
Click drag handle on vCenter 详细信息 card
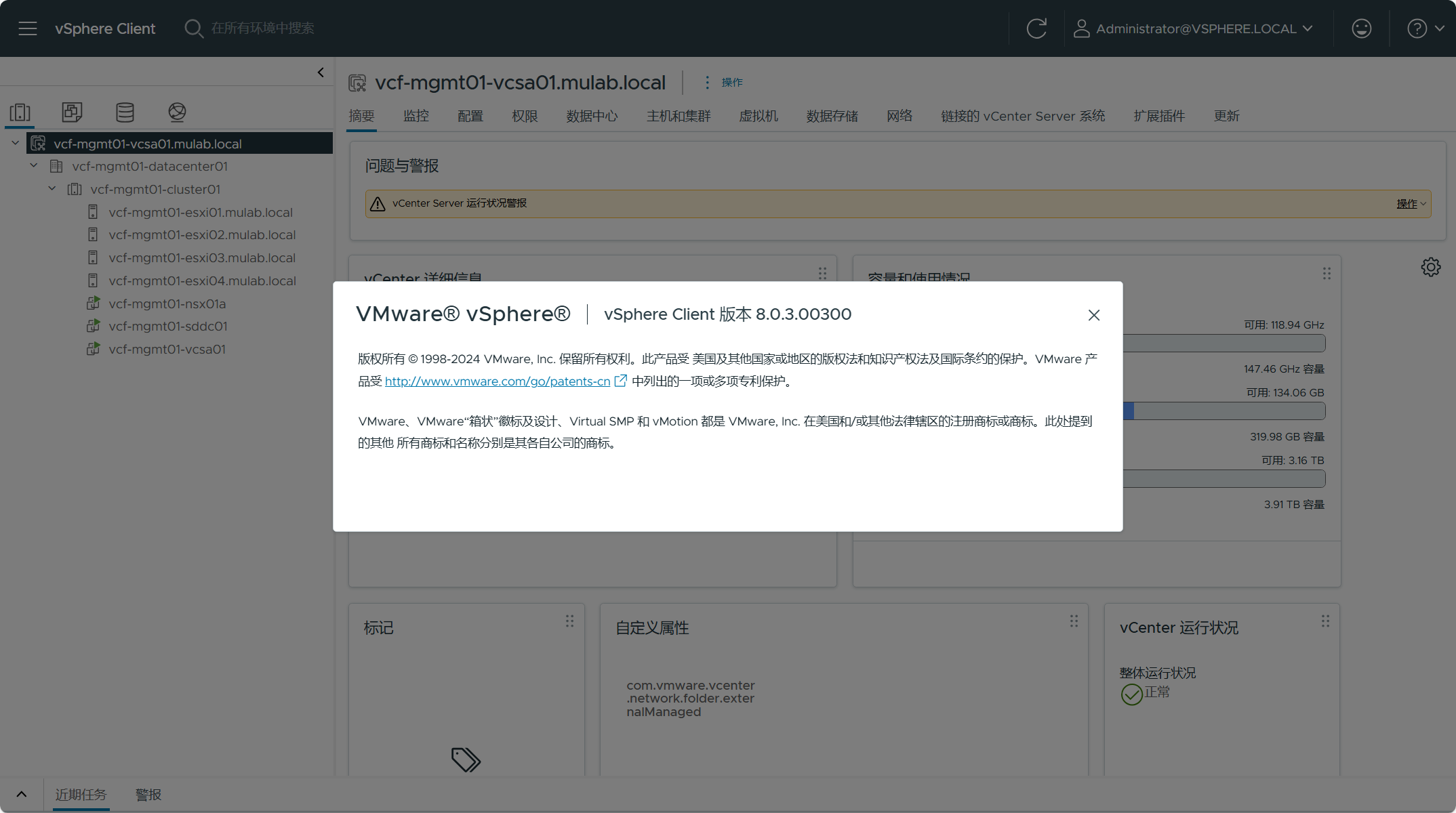click(x=822, y=273)
